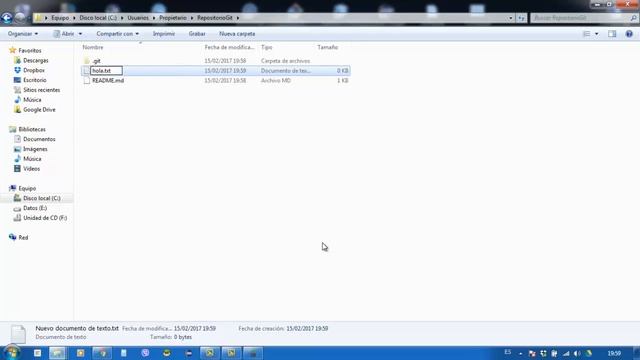The image size is (640, 360).
Task: Click the Explorer taskbar icon
Action: (58, 353)
